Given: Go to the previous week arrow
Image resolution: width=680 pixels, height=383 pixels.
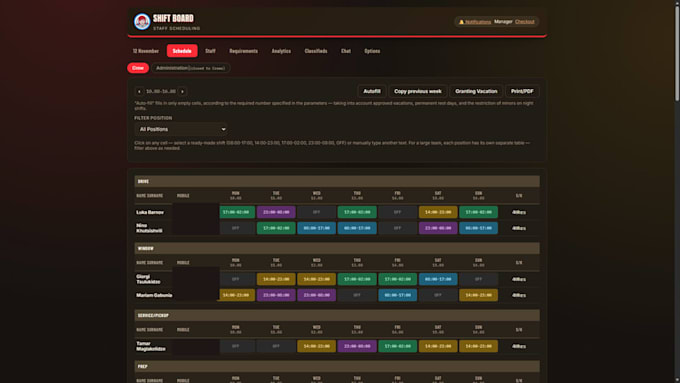Looking at the screenshot, I should [139, 92].
